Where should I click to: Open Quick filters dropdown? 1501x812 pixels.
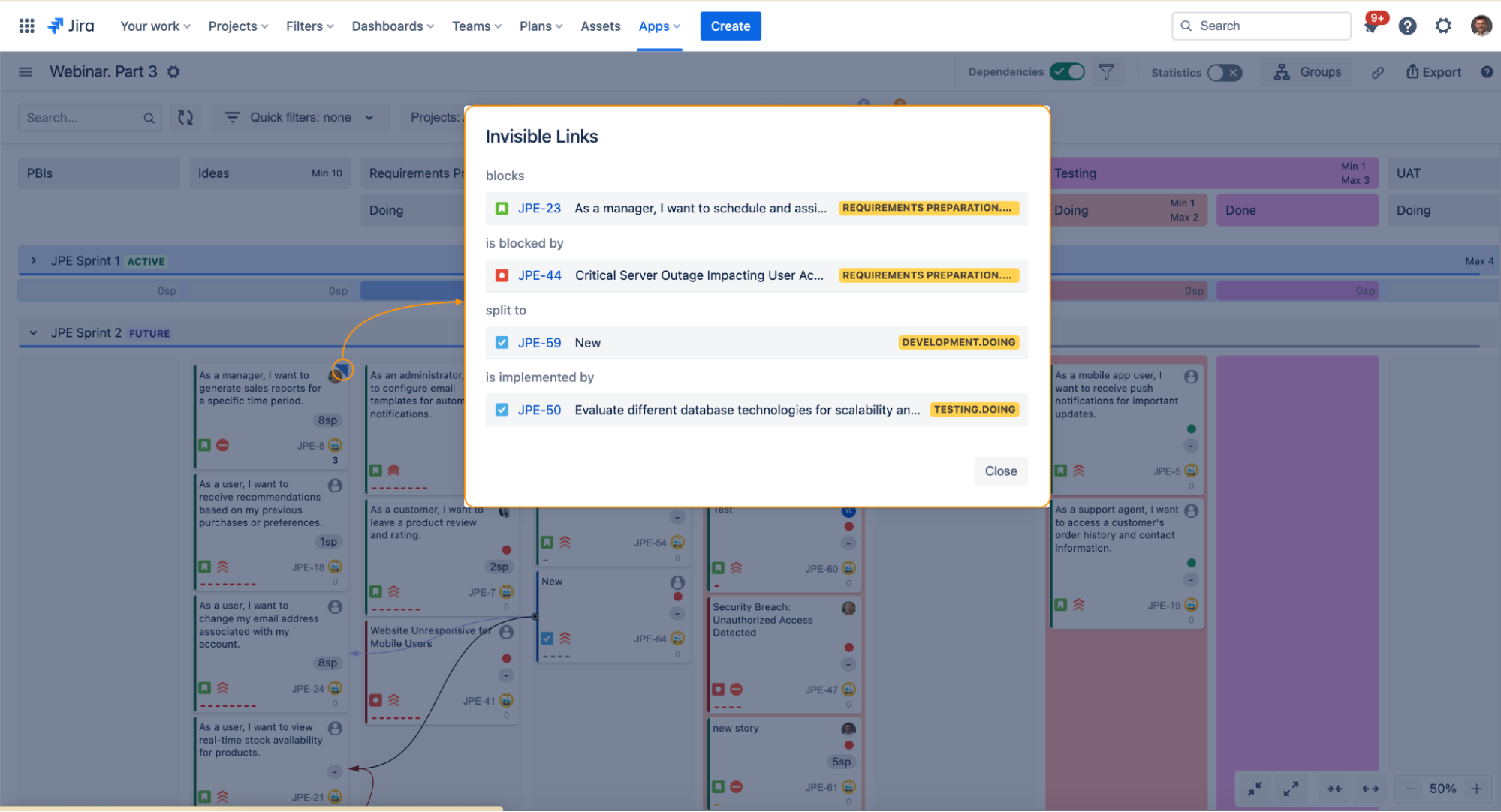[x=300, y=118]
